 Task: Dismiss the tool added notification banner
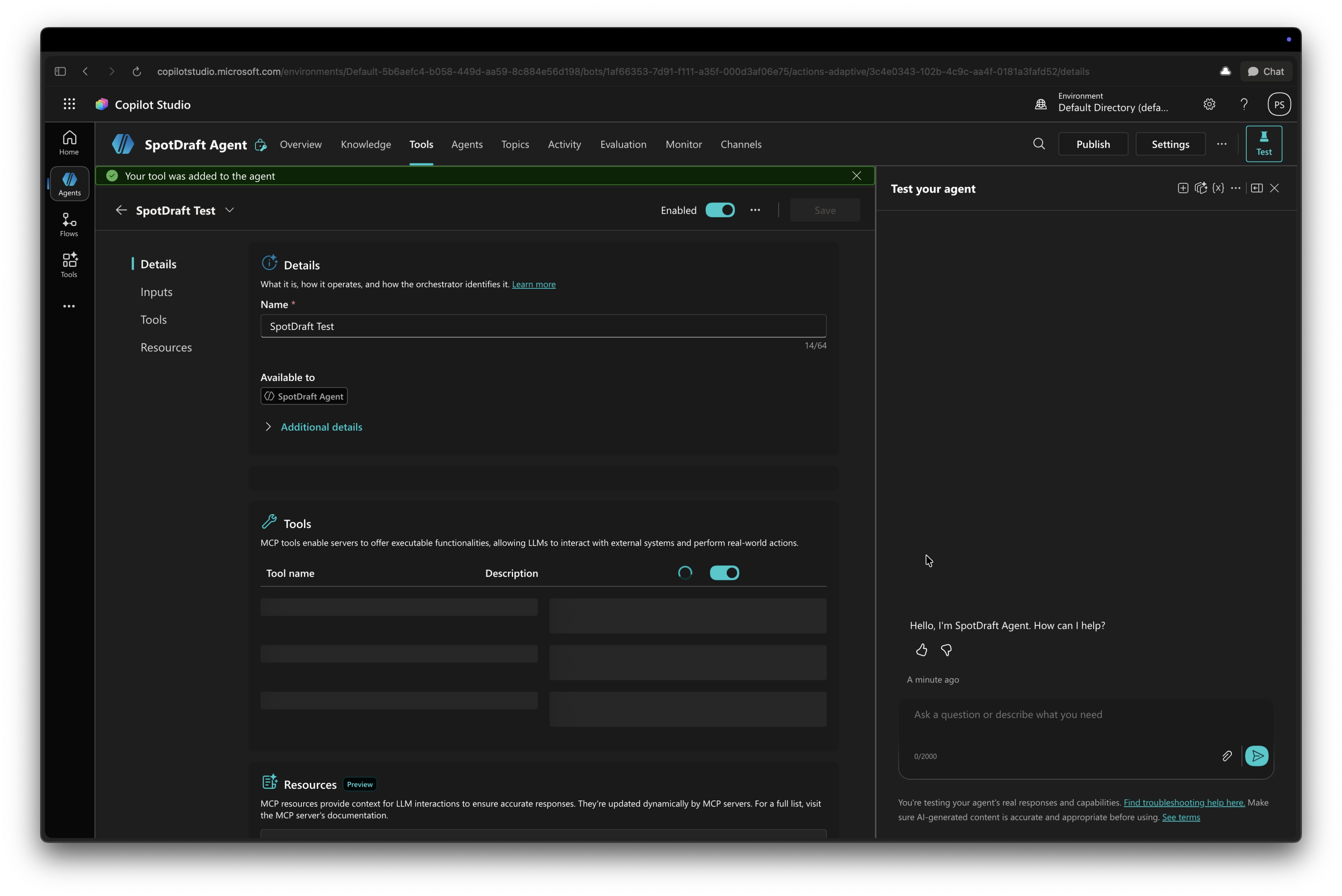[x=856, y=175]
